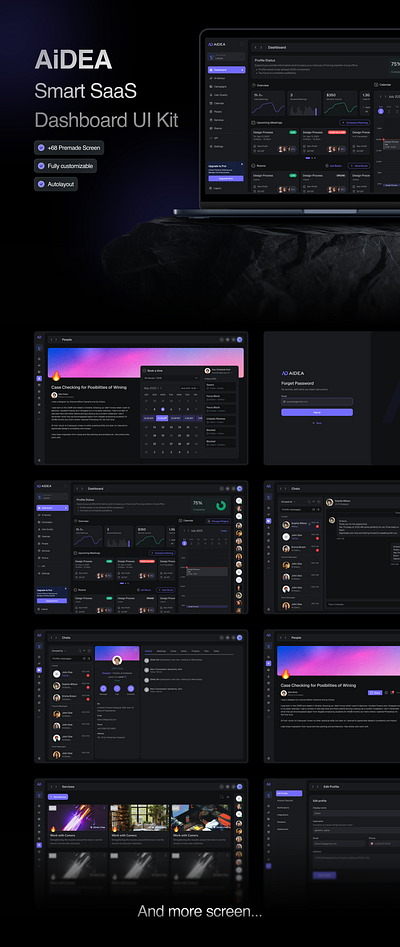Open People in the laptop mockup sidebar
The width and height of the screenshot is (400, 947).
coord(217,112)
